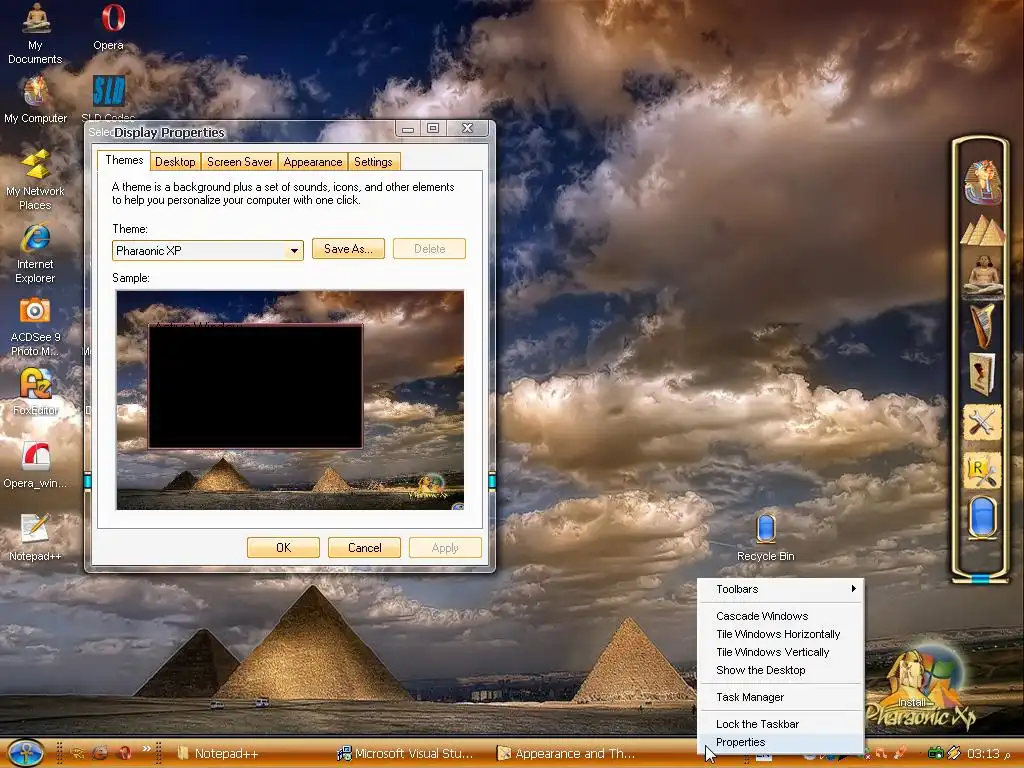The image size is (1024, 768).
Task: Switch to the Appearance tab
Action: [x=313, y=162]
